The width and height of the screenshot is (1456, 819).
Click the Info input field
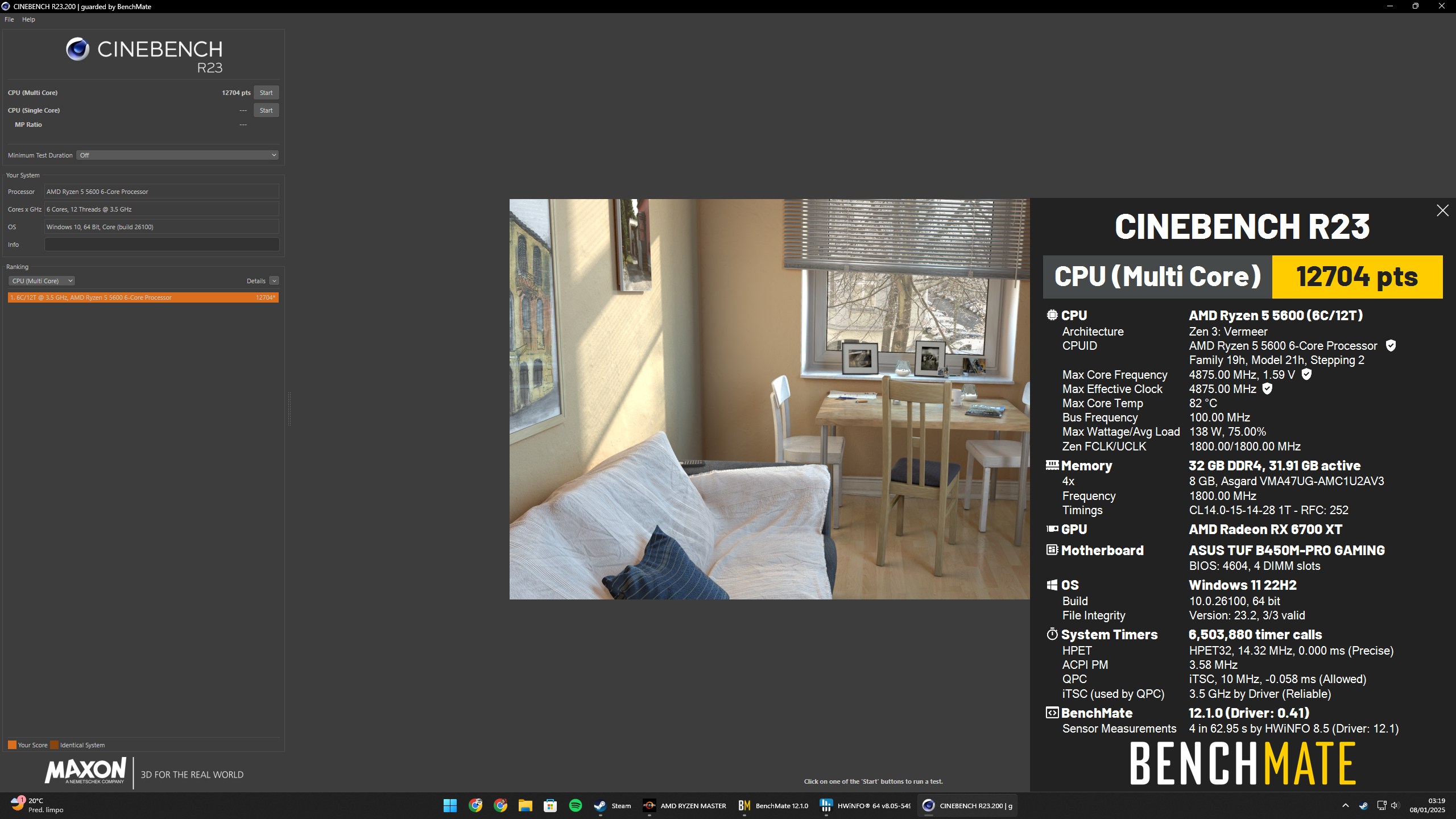pos(162,245)
